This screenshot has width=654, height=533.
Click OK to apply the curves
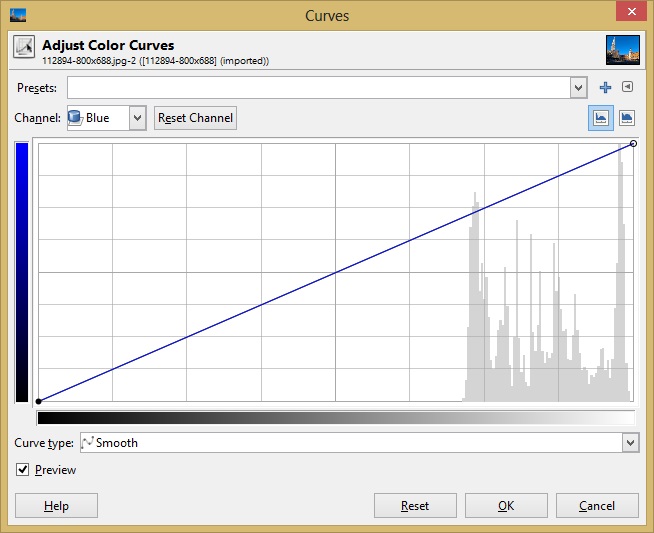(x=506, y=506)
